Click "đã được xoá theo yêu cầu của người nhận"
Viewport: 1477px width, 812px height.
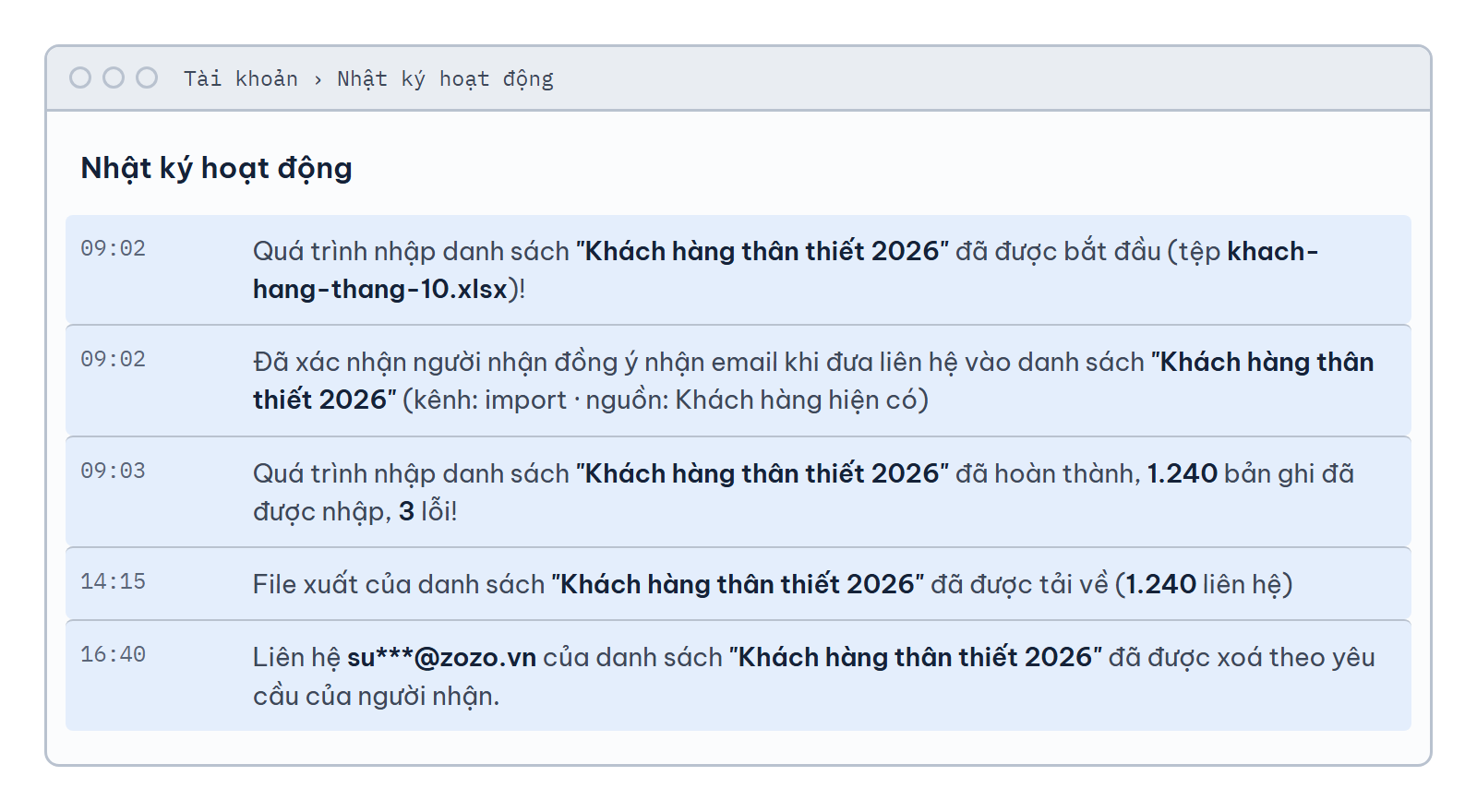click(814, 676)
